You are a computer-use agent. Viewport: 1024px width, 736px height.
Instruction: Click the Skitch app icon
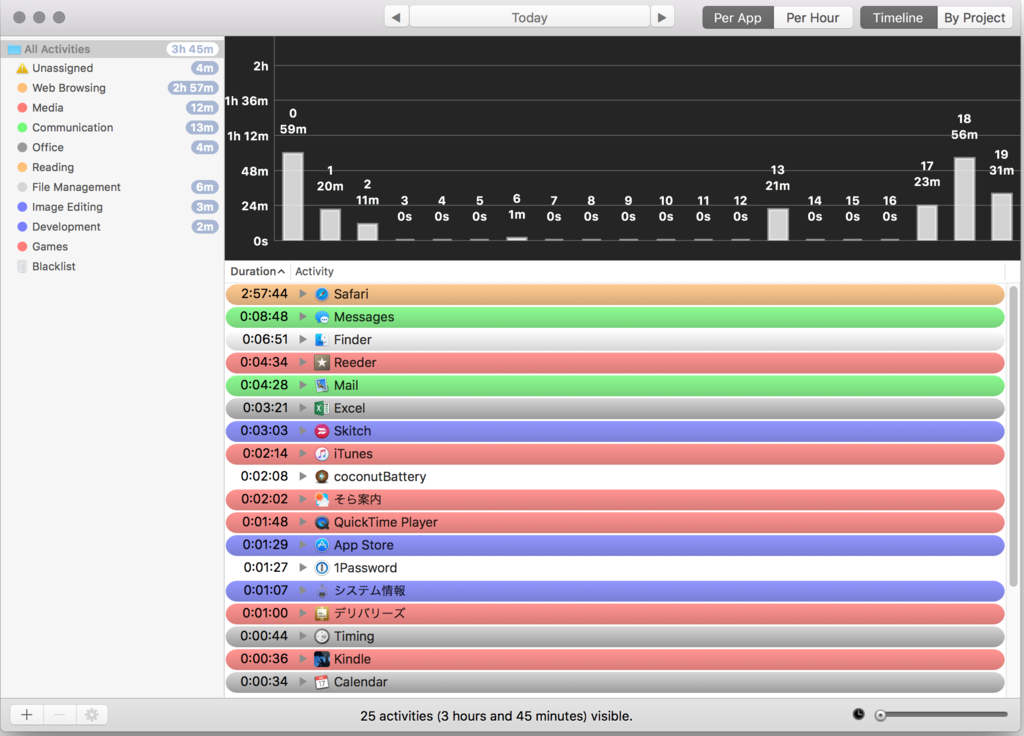pos(322,431)
